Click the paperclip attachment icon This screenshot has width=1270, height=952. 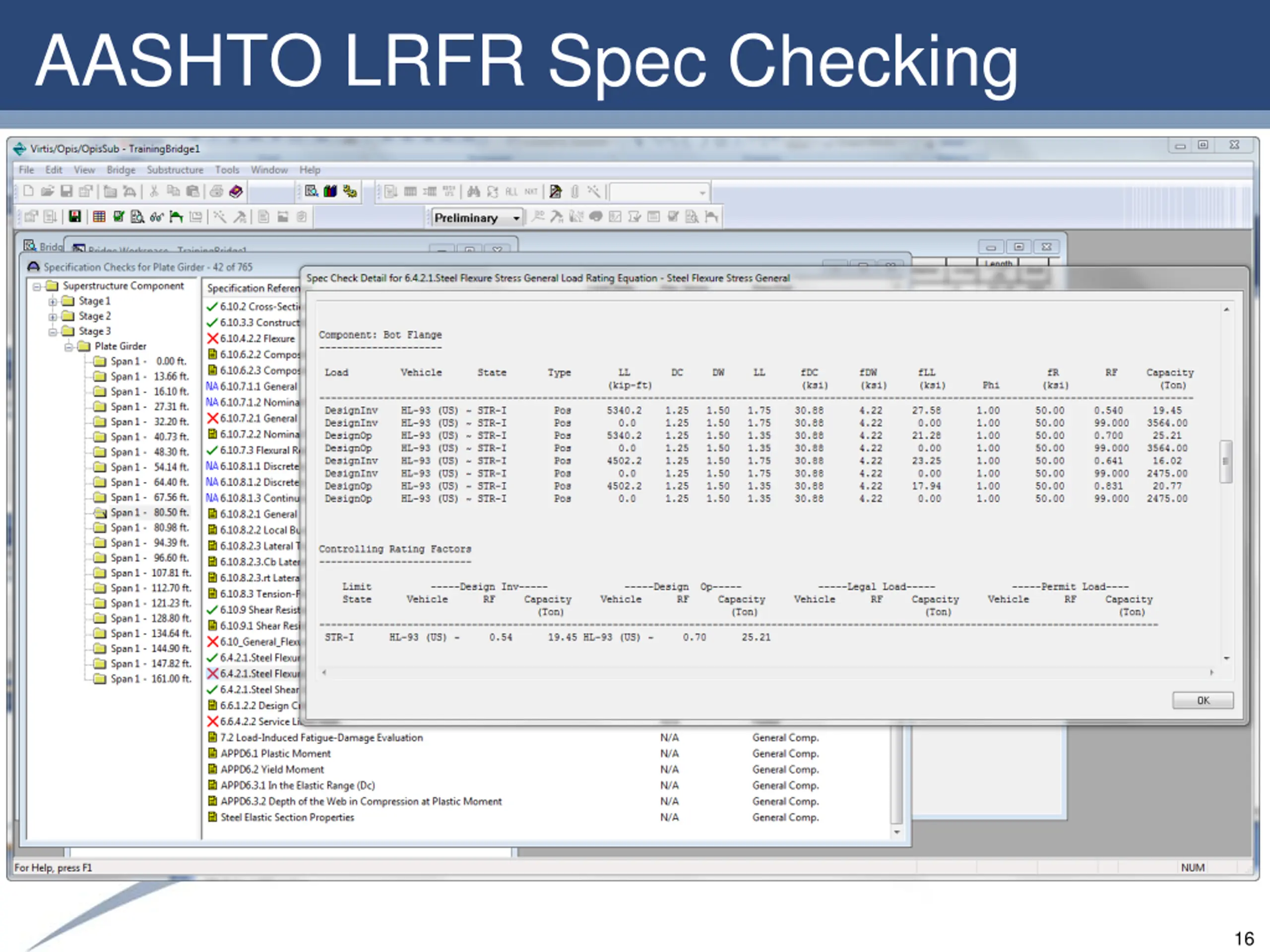point(574,192)
